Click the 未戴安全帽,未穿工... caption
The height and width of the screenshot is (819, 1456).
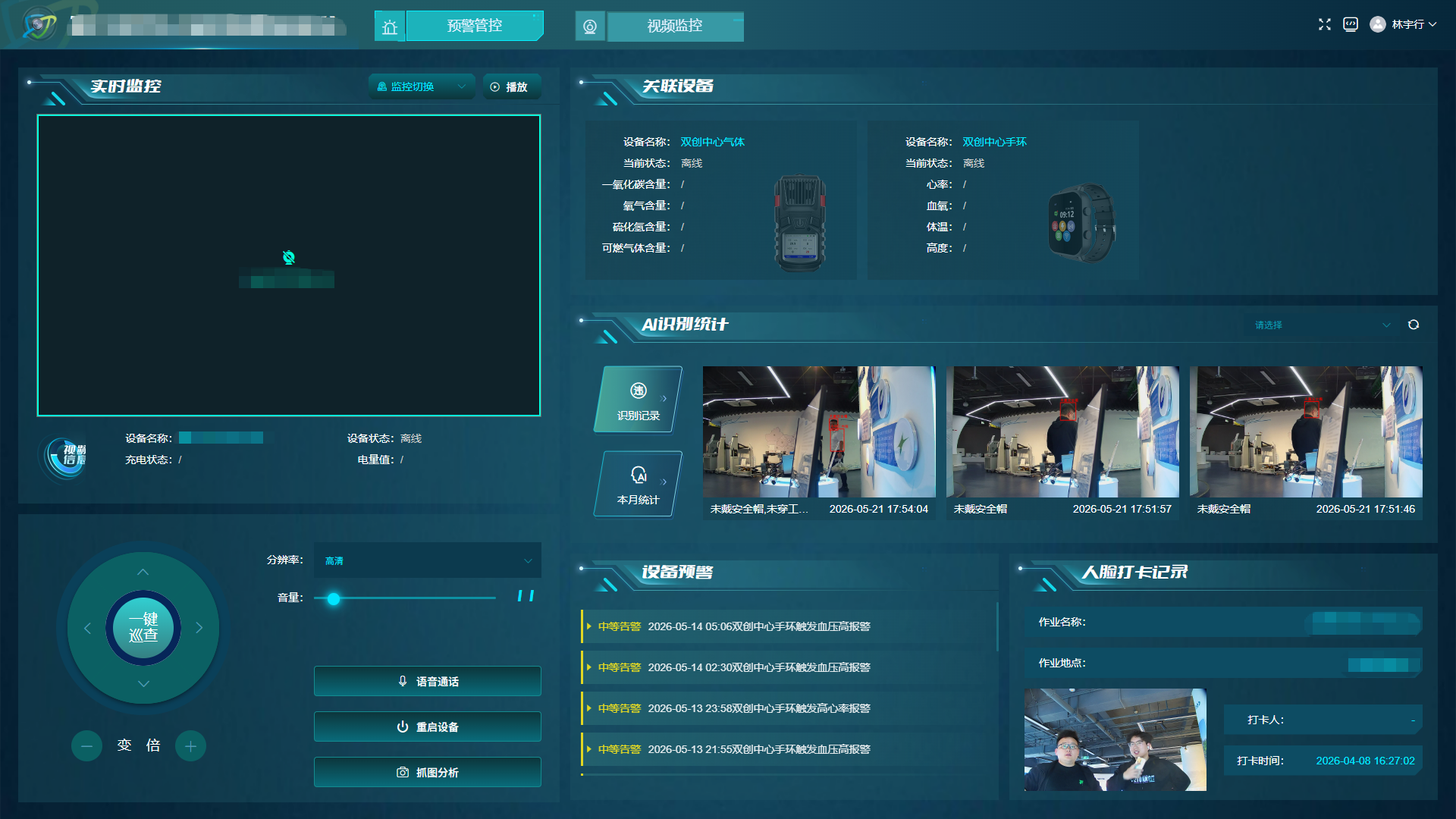759,509
